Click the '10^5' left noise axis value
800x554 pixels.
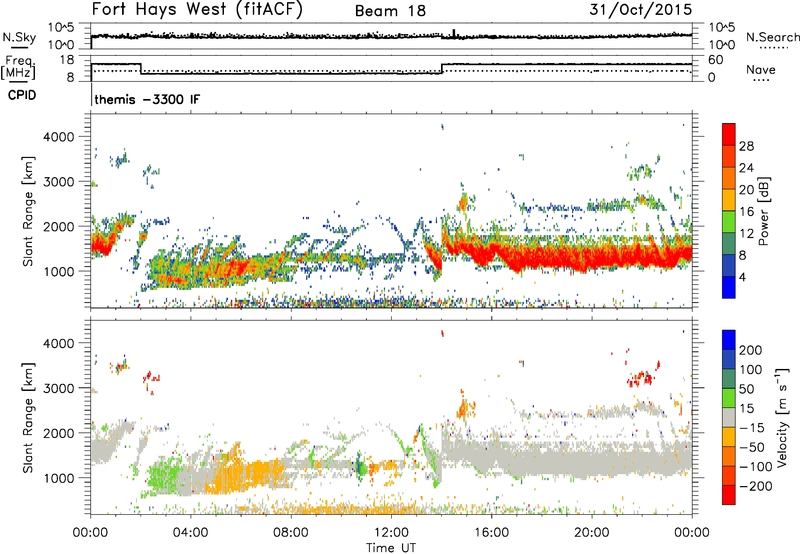[x=61, y=28]
